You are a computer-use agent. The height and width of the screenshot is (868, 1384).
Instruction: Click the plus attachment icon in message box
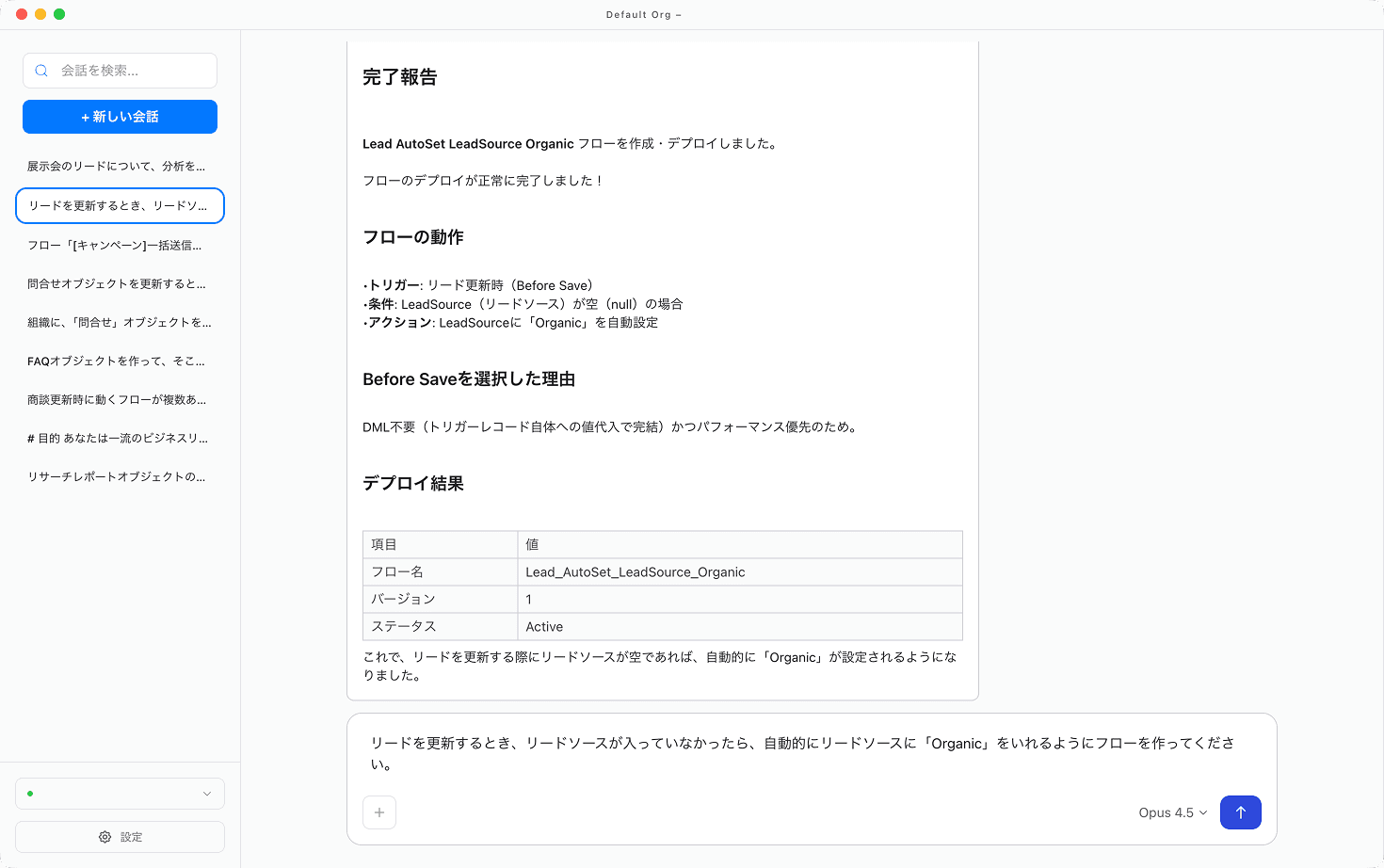coord(379,812)
